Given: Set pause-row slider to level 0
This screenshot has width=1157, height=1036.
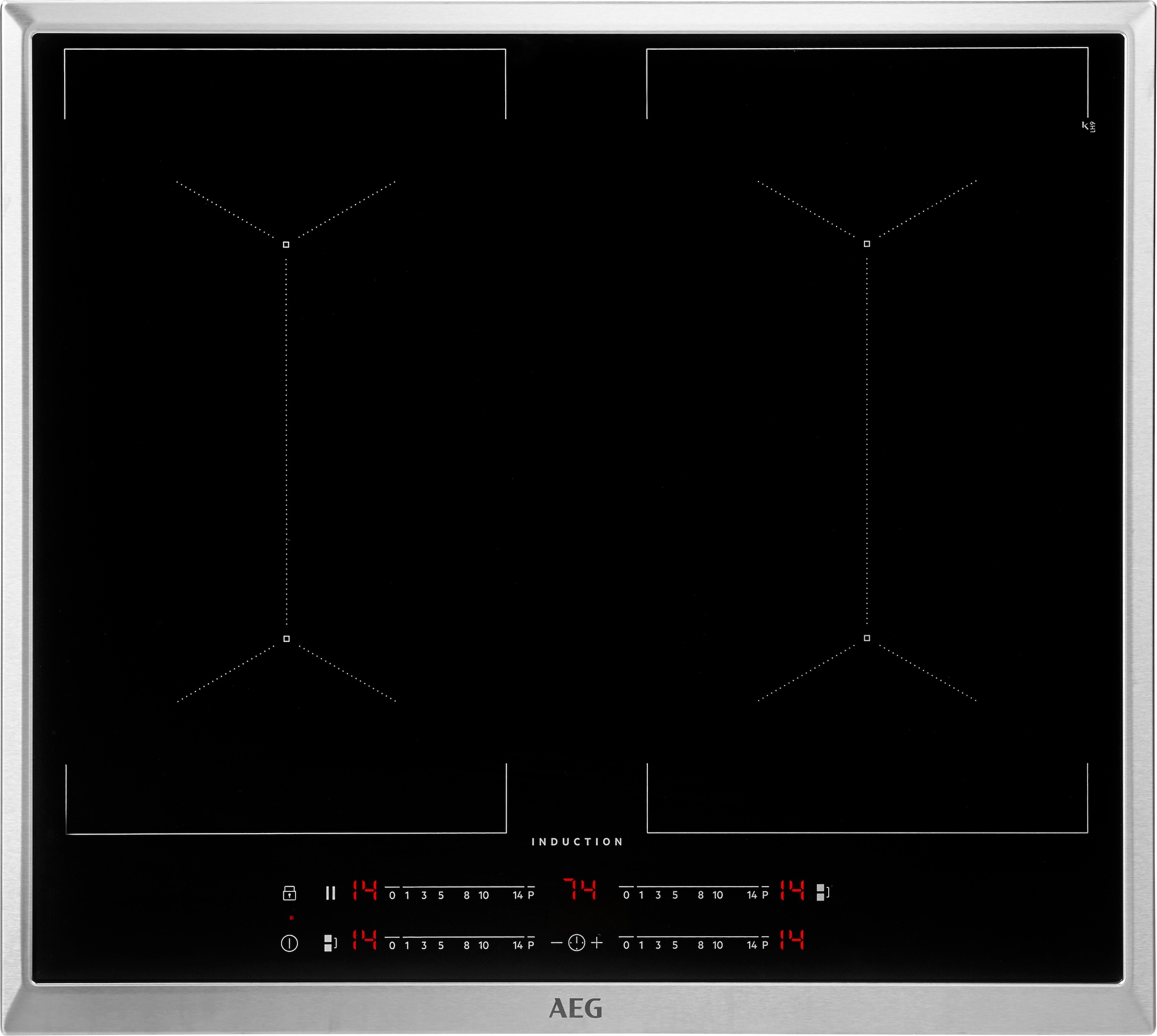Looking at the screenshot, I should pyautogui.click(x=392, y=895).
